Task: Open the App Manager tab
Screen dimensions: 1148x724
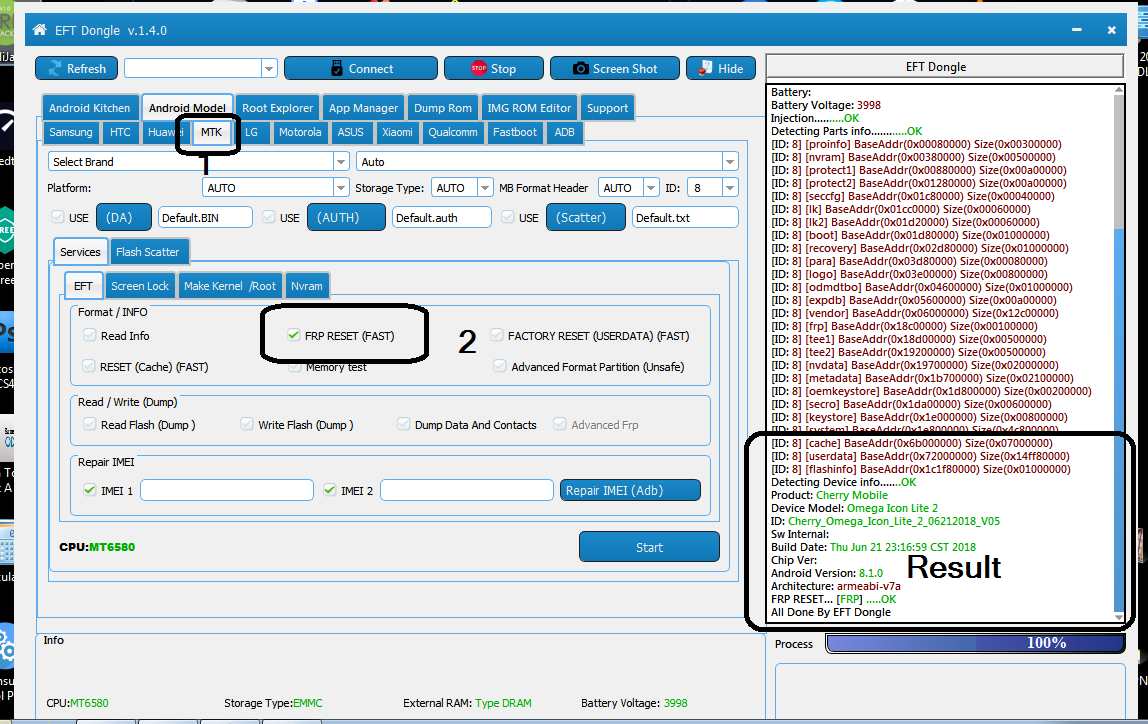Action: coord(363,108)
